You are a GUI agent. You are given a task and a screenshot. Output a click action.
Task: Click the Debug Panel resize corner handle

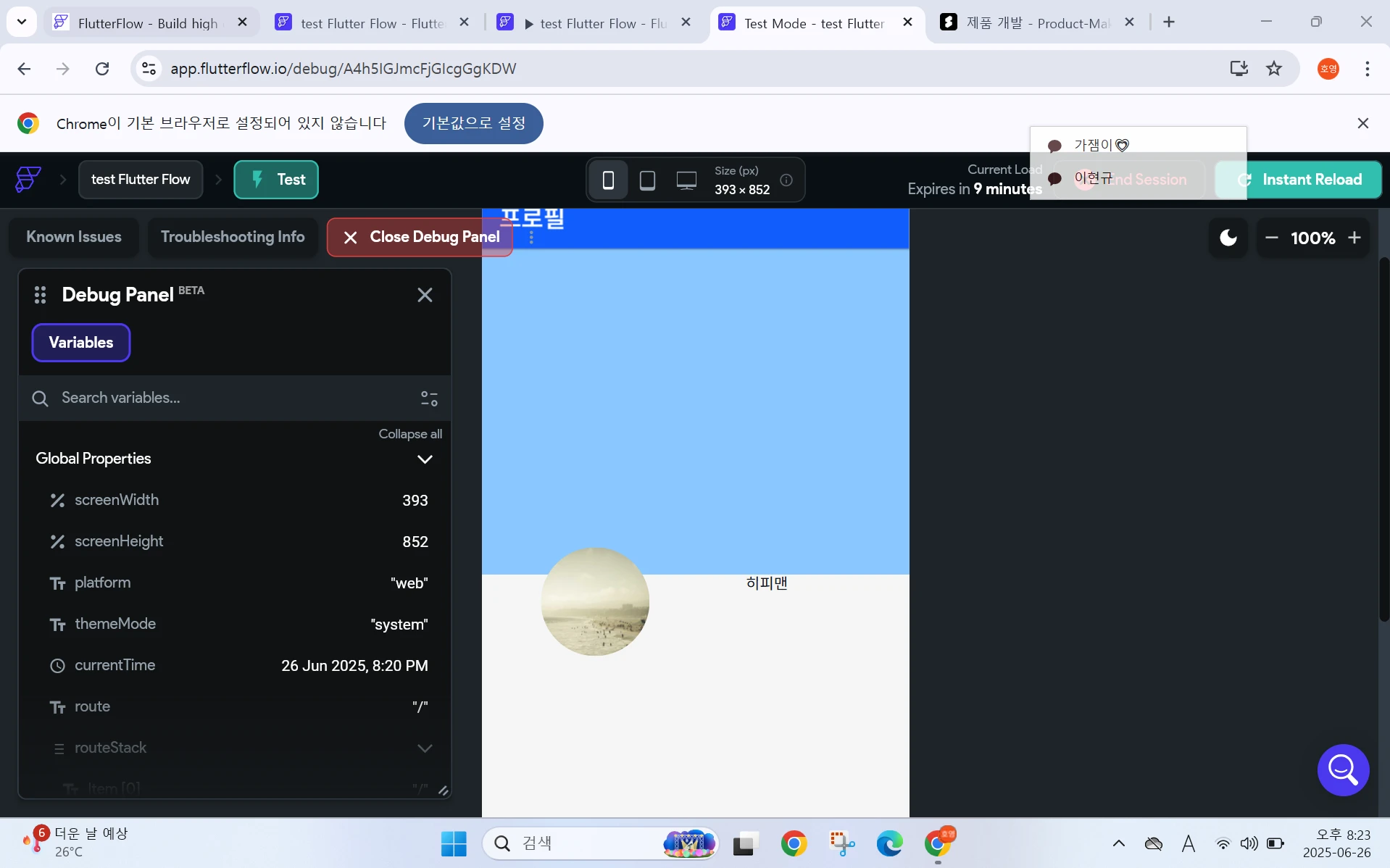point(443,790)
